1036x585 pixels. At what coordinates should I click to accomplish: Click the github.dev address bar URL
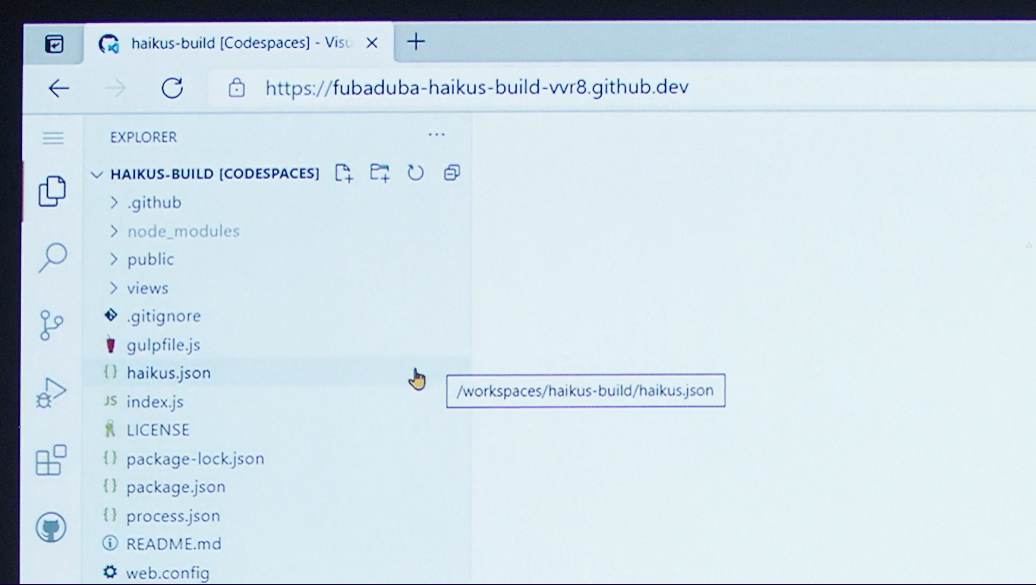pyautogui.click(x=477, y=87)
